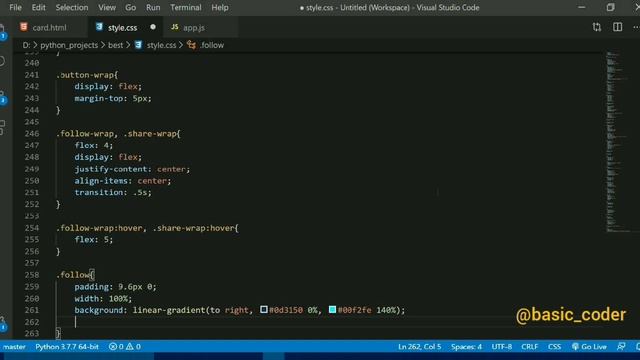This screenshot has height=360, width=640.
Task: Start Go Live server
Action: 589,347
